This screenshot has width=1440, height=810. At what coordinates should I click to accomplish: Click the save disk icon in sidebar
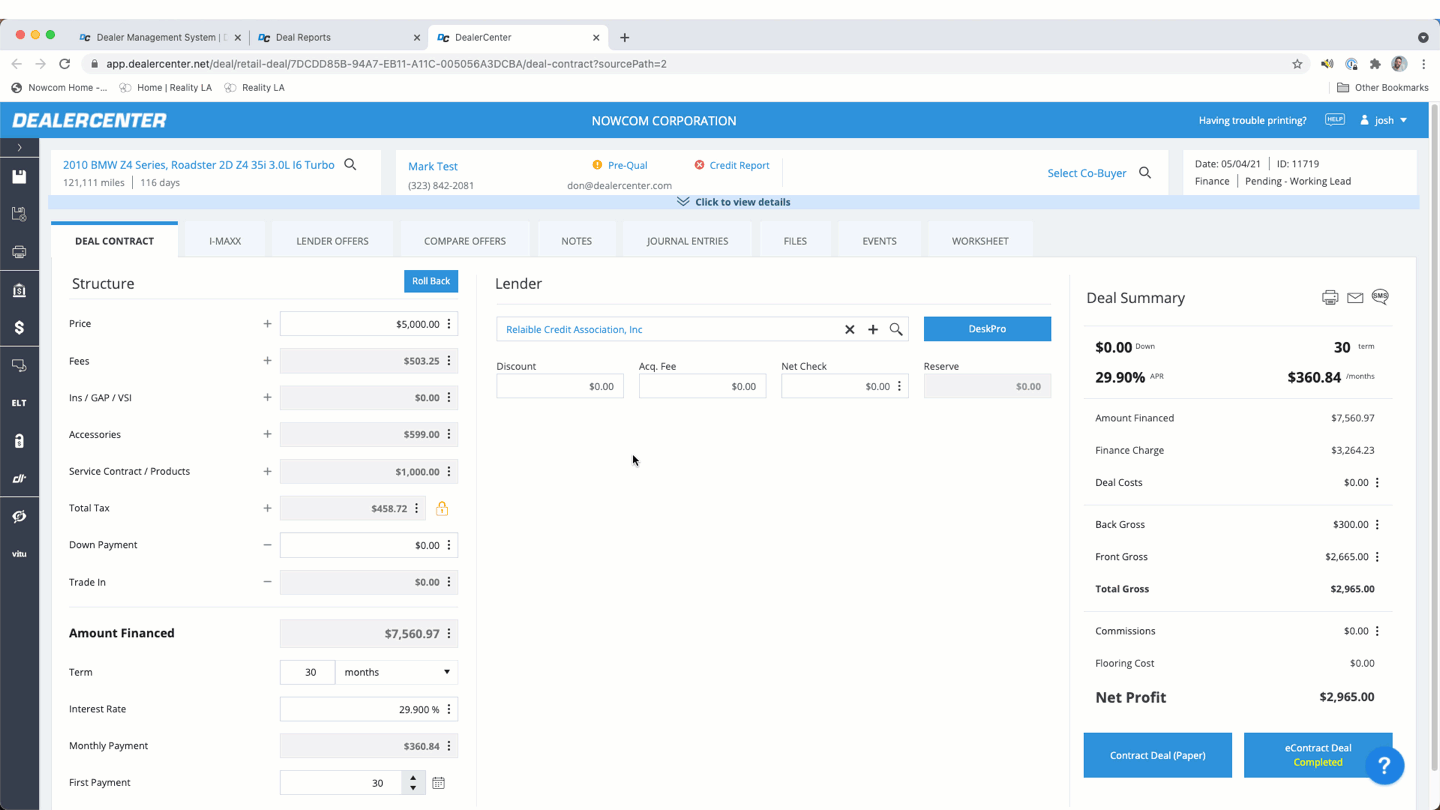[19, 176]
